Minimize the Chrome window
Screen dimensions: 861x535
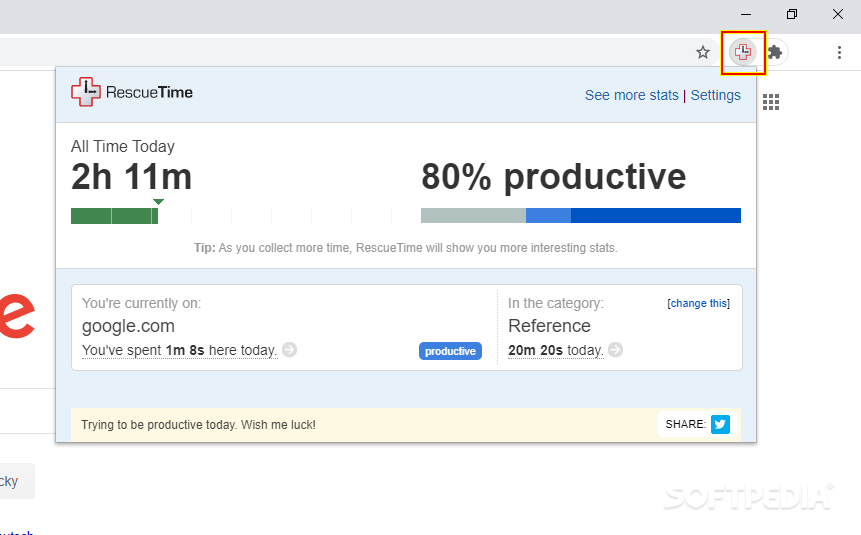click(746, 14)
